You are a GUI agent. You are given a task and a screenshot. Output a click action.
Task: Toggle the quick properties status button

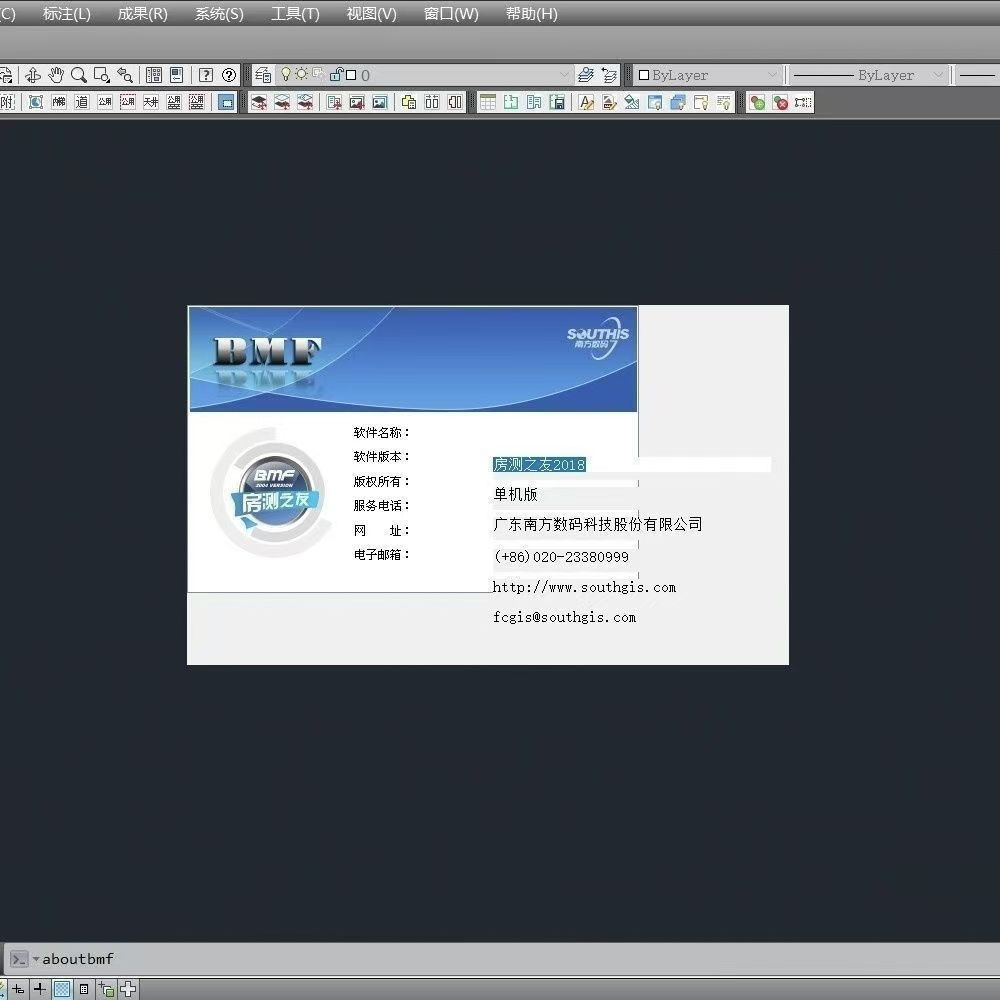84,989
